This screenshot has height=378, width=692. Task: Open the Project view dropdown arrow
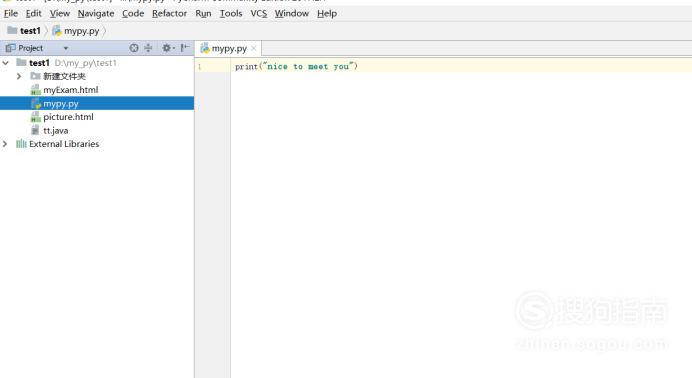click(66, 48)
